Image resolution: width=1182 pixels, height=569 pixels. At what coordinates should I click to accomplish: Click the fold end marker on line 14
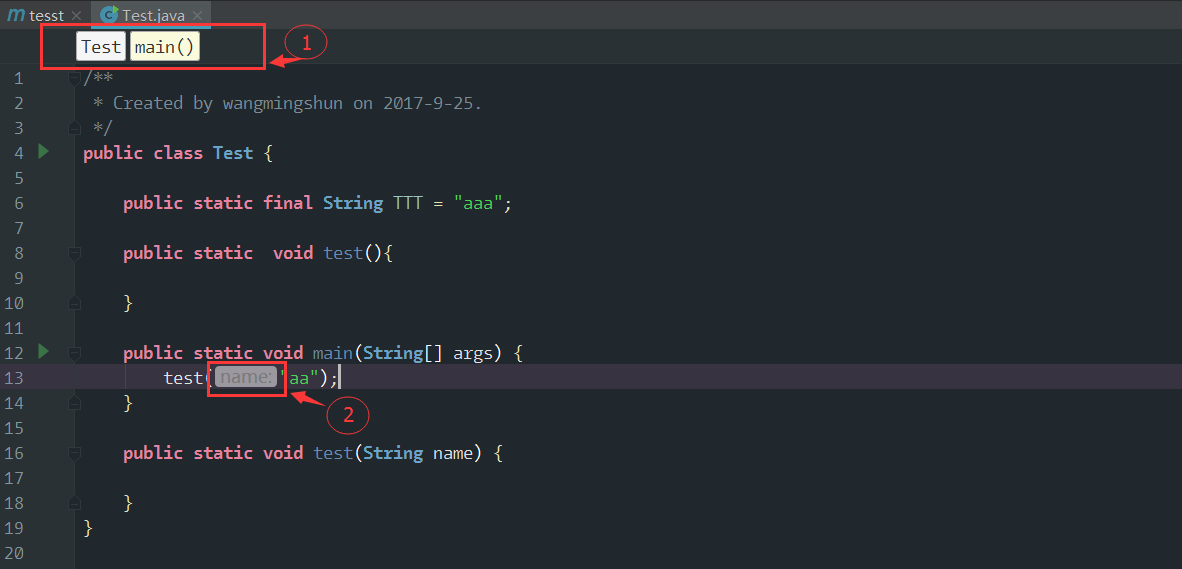[x=74, y=402]
